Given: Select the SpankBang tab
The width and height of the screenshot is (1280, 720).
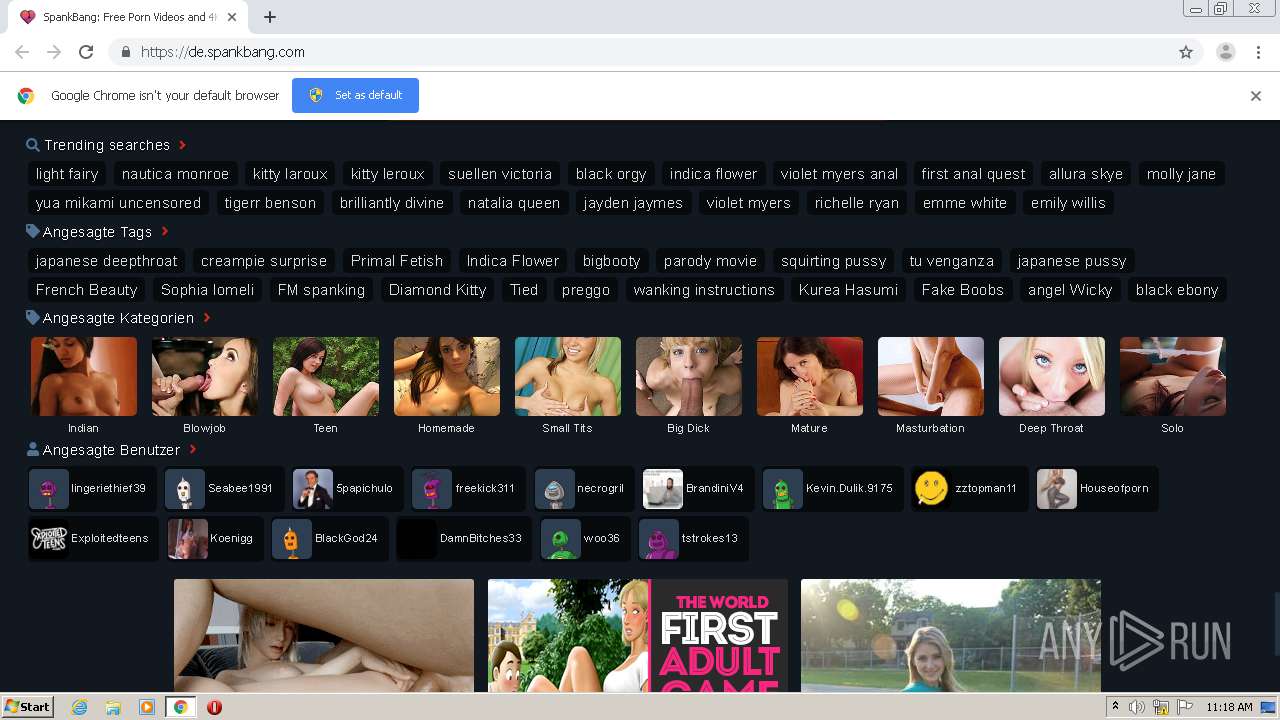Looking at the screenshot, I should (x=130, y=17).
